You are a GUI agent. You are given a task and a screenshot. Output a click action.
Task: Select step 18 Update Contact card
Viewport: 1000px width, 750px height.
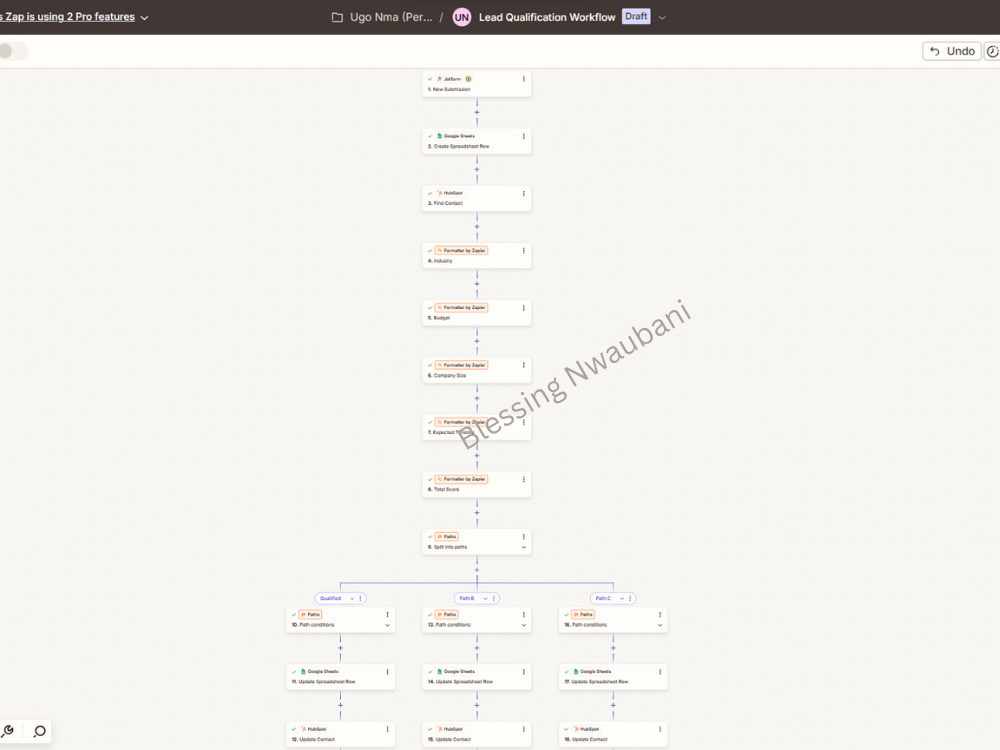613,734
